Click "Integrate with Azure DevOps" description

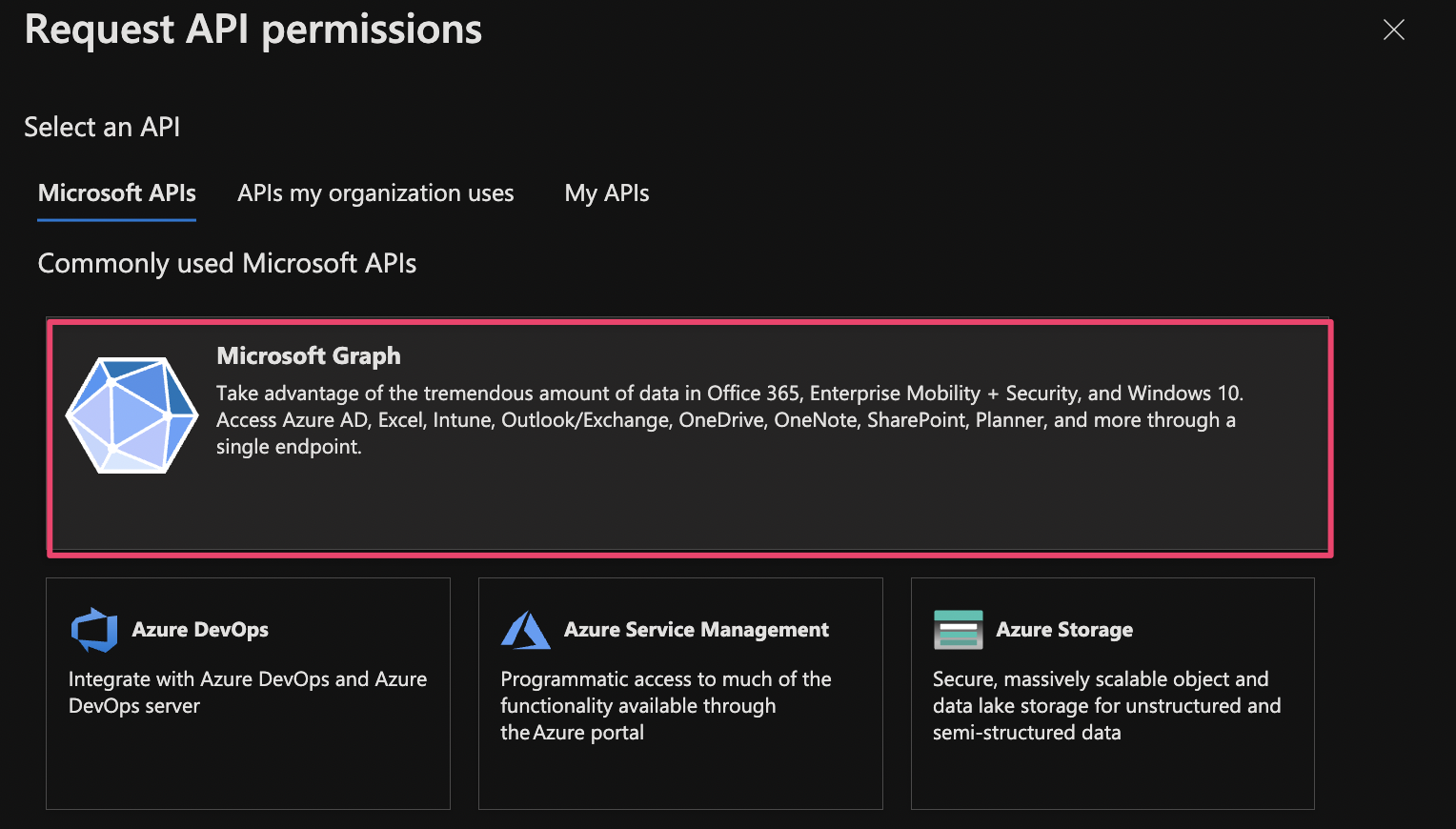click(x=248, y=693)
